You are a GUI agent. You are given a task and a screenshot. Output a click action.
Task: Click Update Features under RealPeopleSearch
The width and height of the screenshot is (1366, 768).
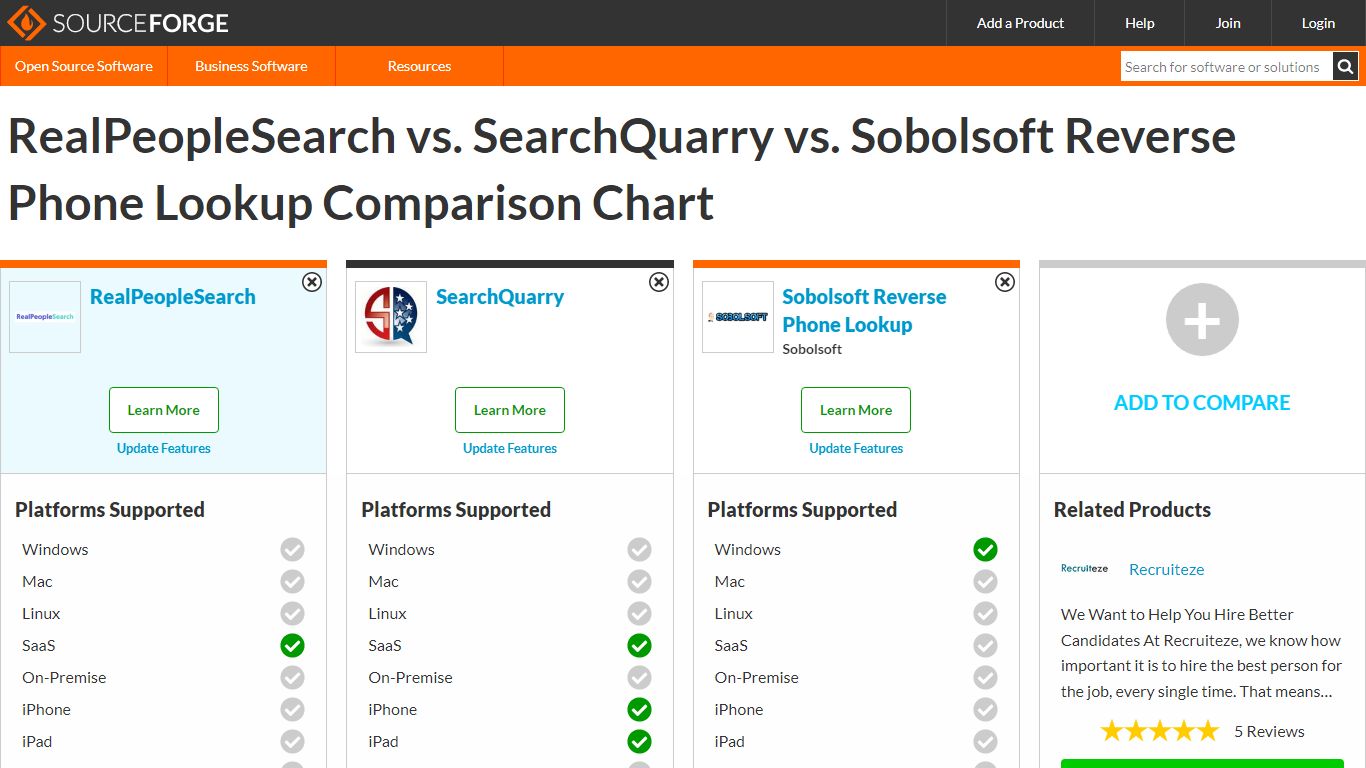[x=164, y=448]
